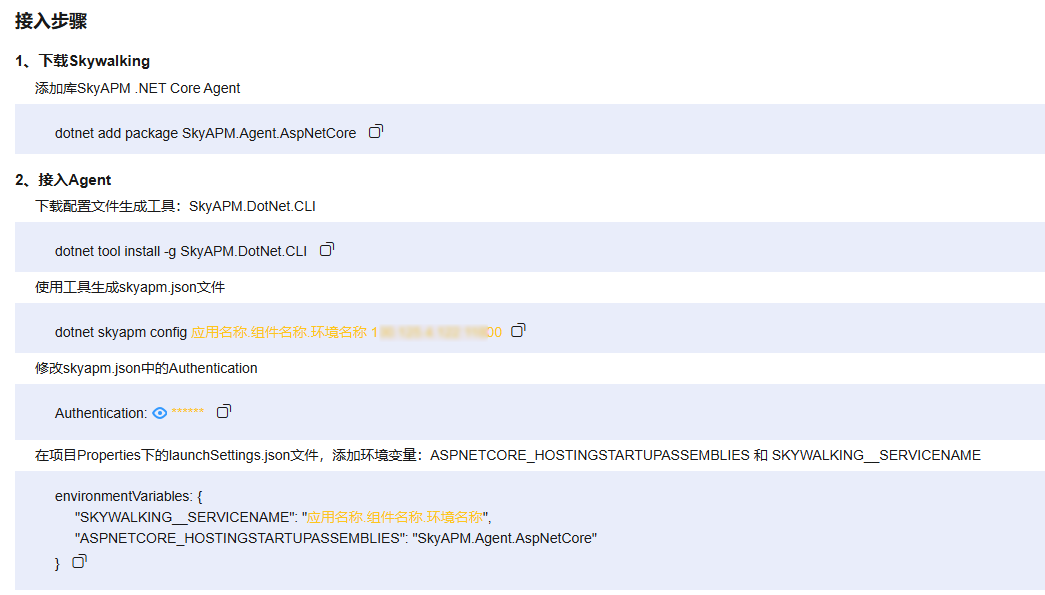The image size is (1045, 595).
Task: Click the "SKYWALKING__SERVICENAME" key
Action: [x=187, y=517]
